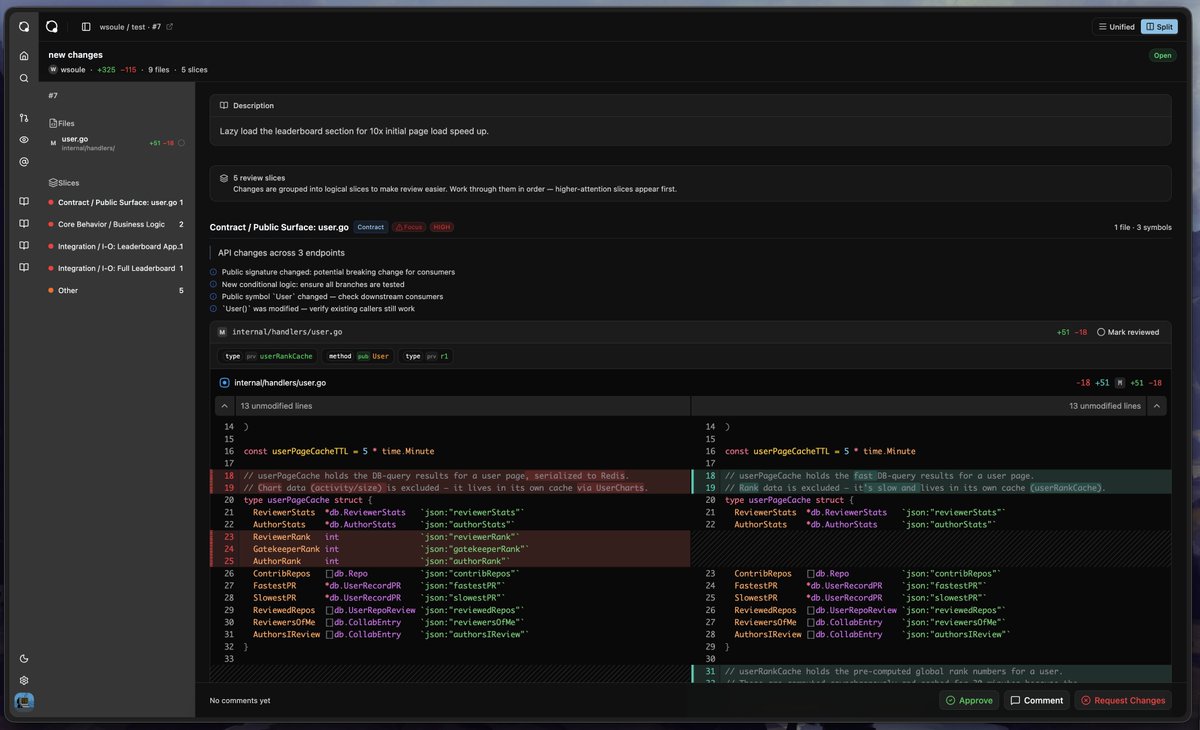The width and height of the screenshot is (1200, 730).
Task: Click the method pub User symbol chip
Action: pos(358,356)
